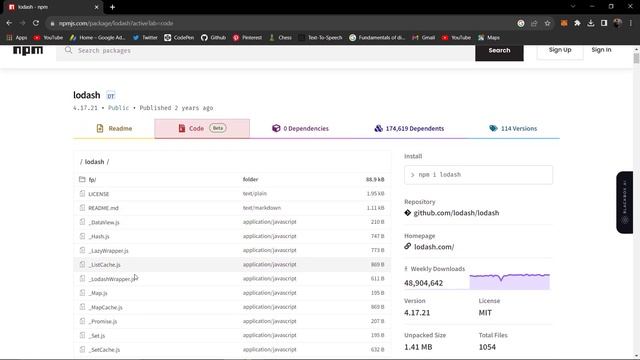
Task: Click the Search button
Action: 499,51
